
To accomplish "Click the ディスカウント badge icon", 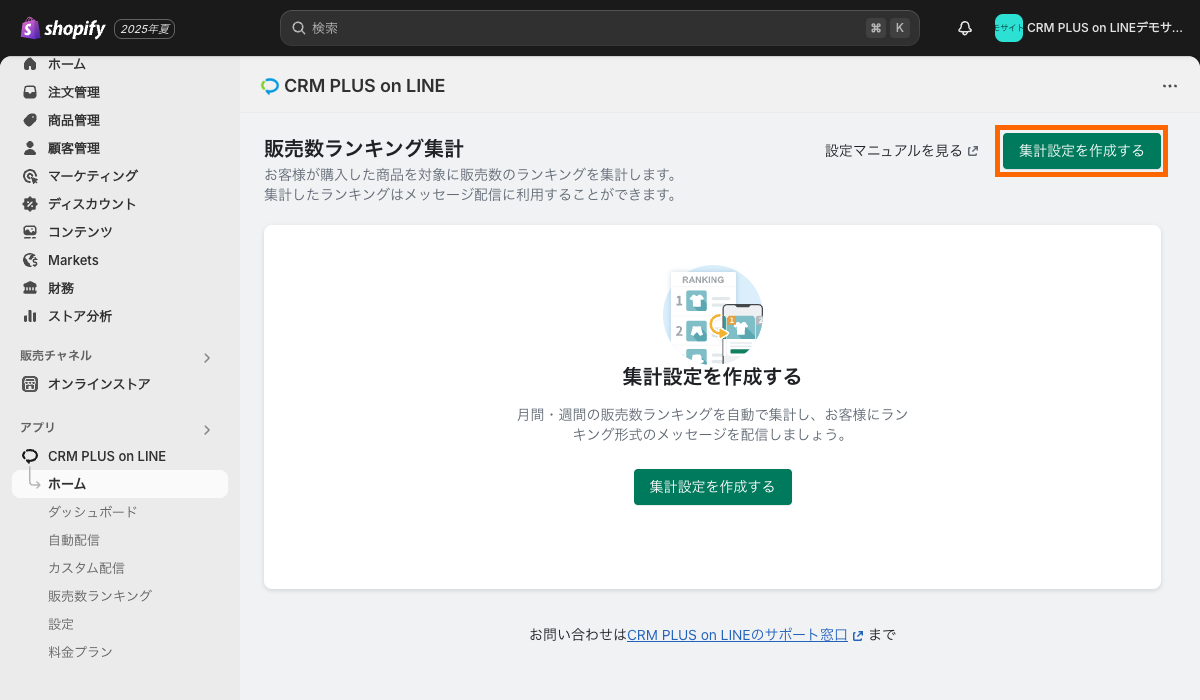I will point(30,204).
